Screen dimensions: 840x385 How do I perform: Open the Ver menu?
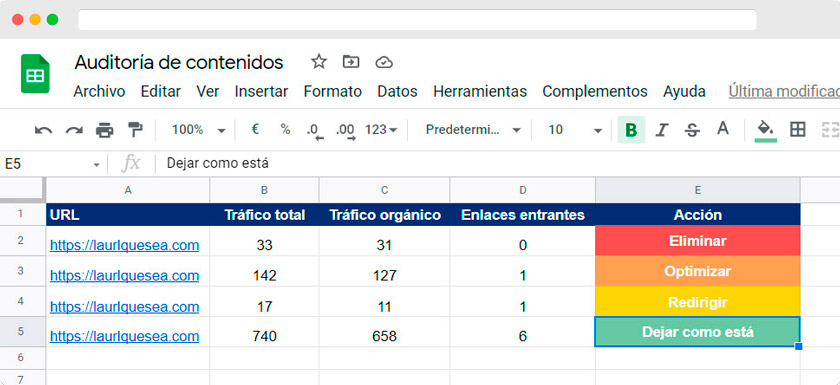208,92
